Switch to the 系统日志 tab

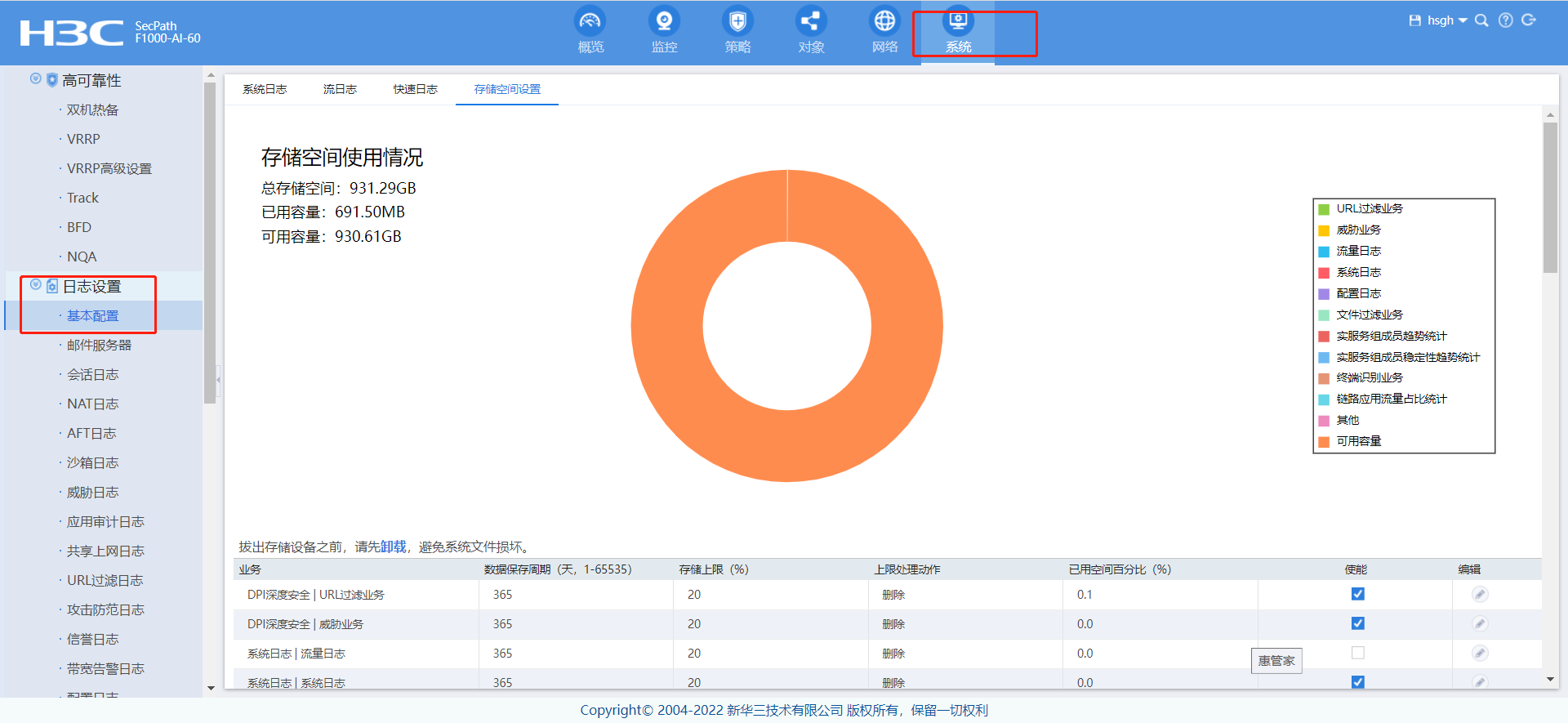265,89
